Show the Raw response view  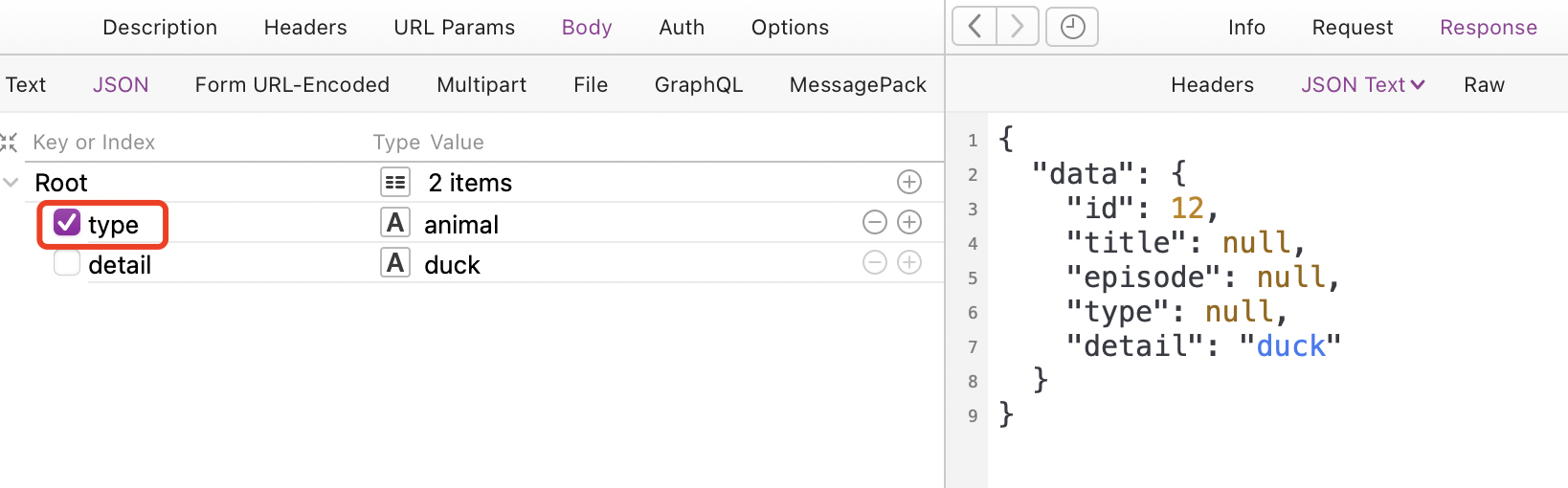[1484, 84]
